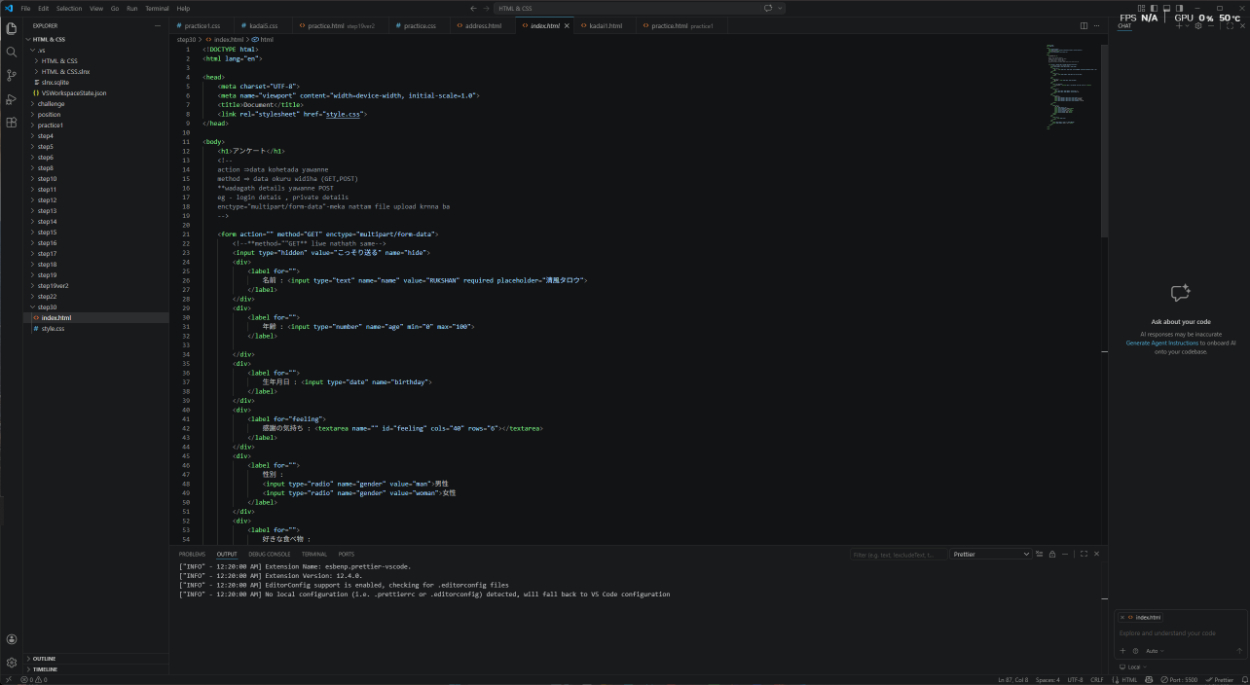
Task: Switch to the address.html tab
Action: coord(483,25)
